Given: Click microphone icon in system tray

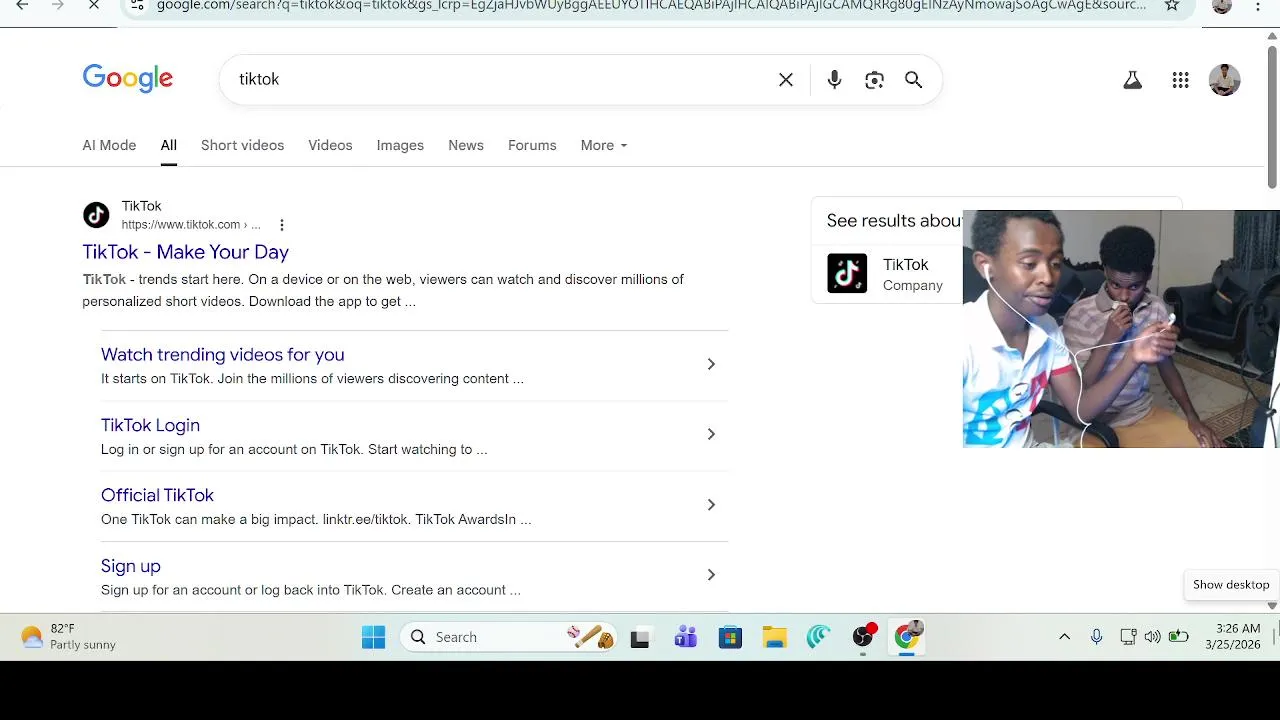Looking at the screenshot, I should tap(1097, 637).
